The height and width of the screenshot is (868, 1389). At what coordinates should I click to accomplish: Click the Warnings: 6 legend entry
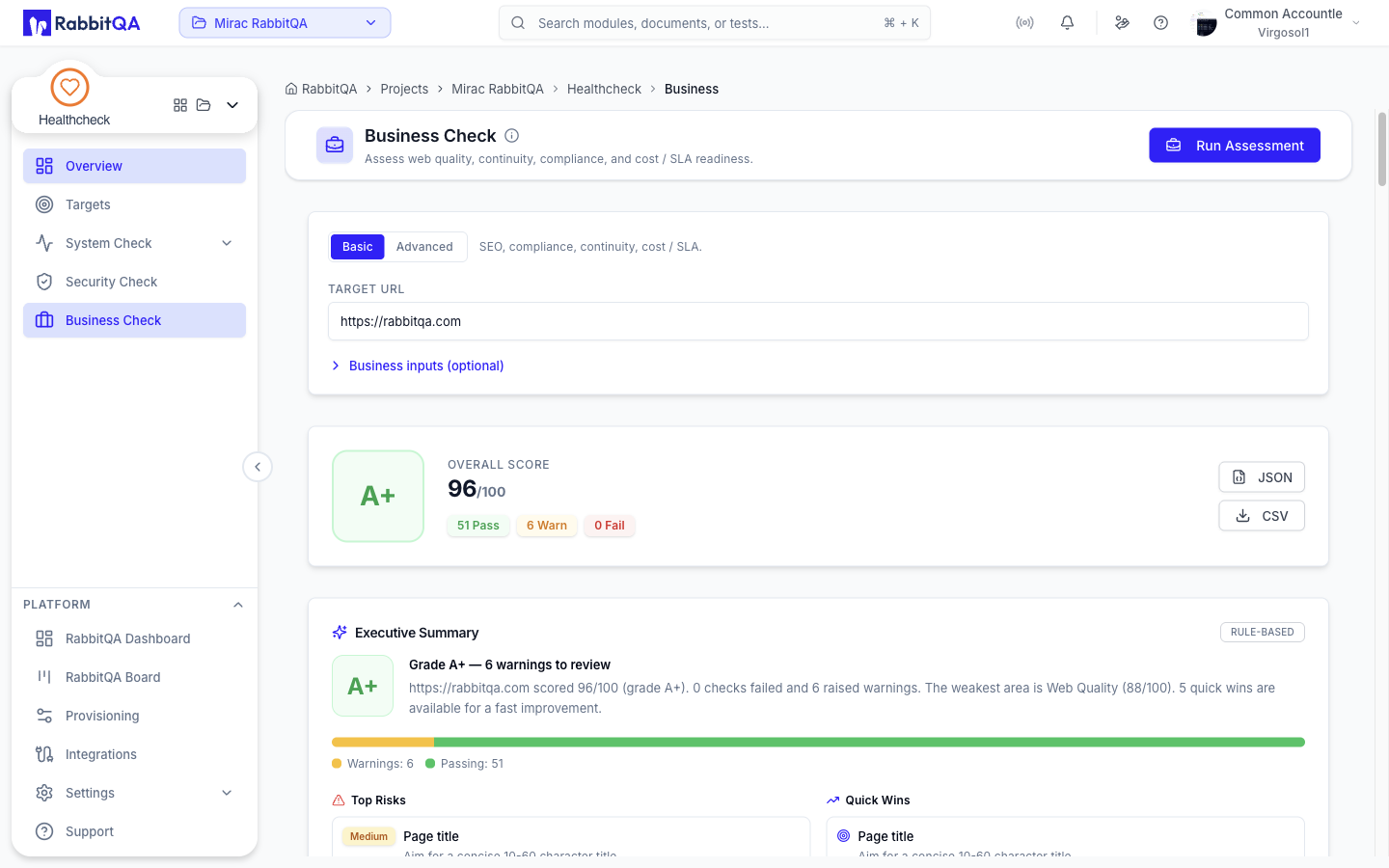[372, 764]
